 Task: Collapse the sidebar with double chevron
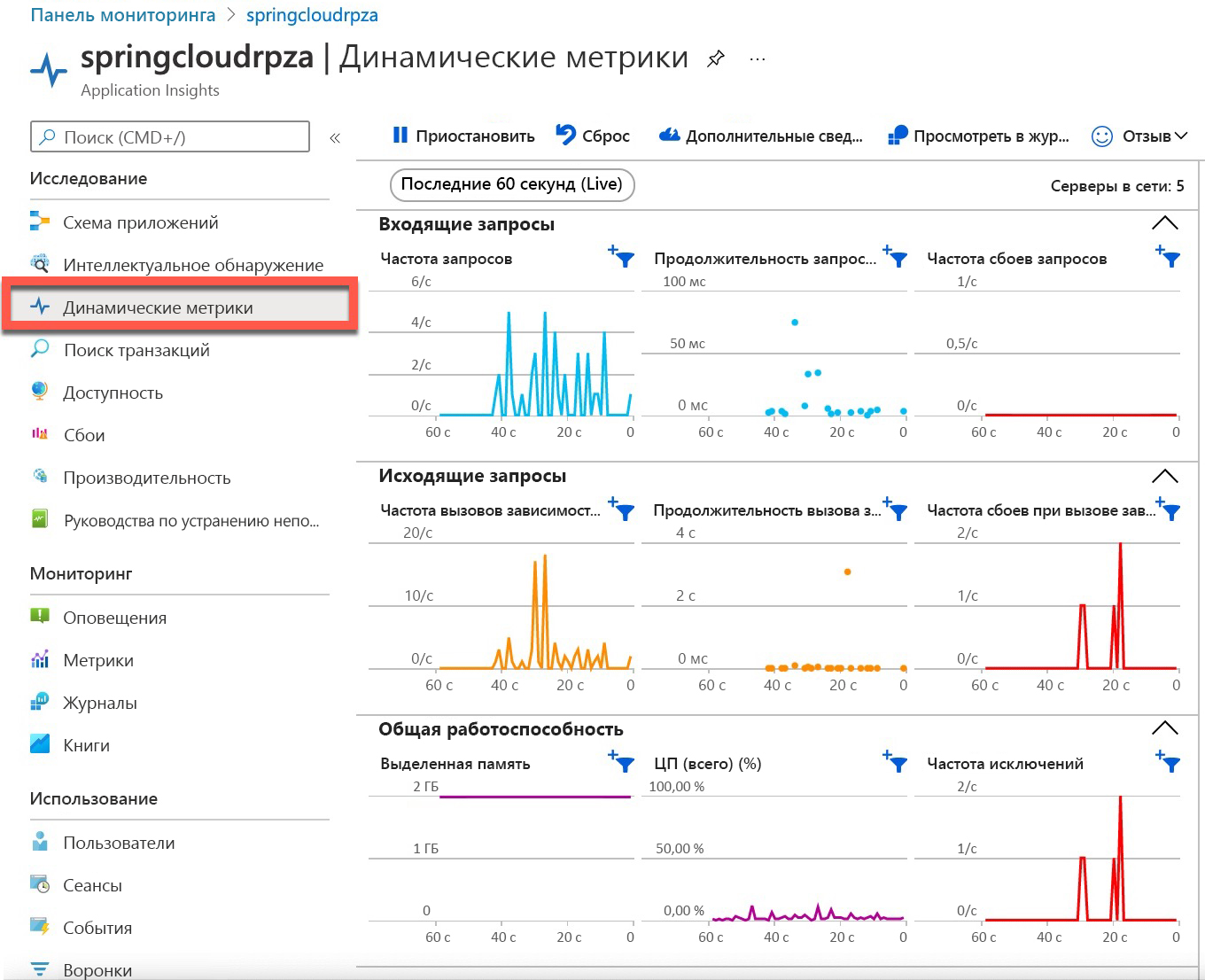[x=335, y=137]
